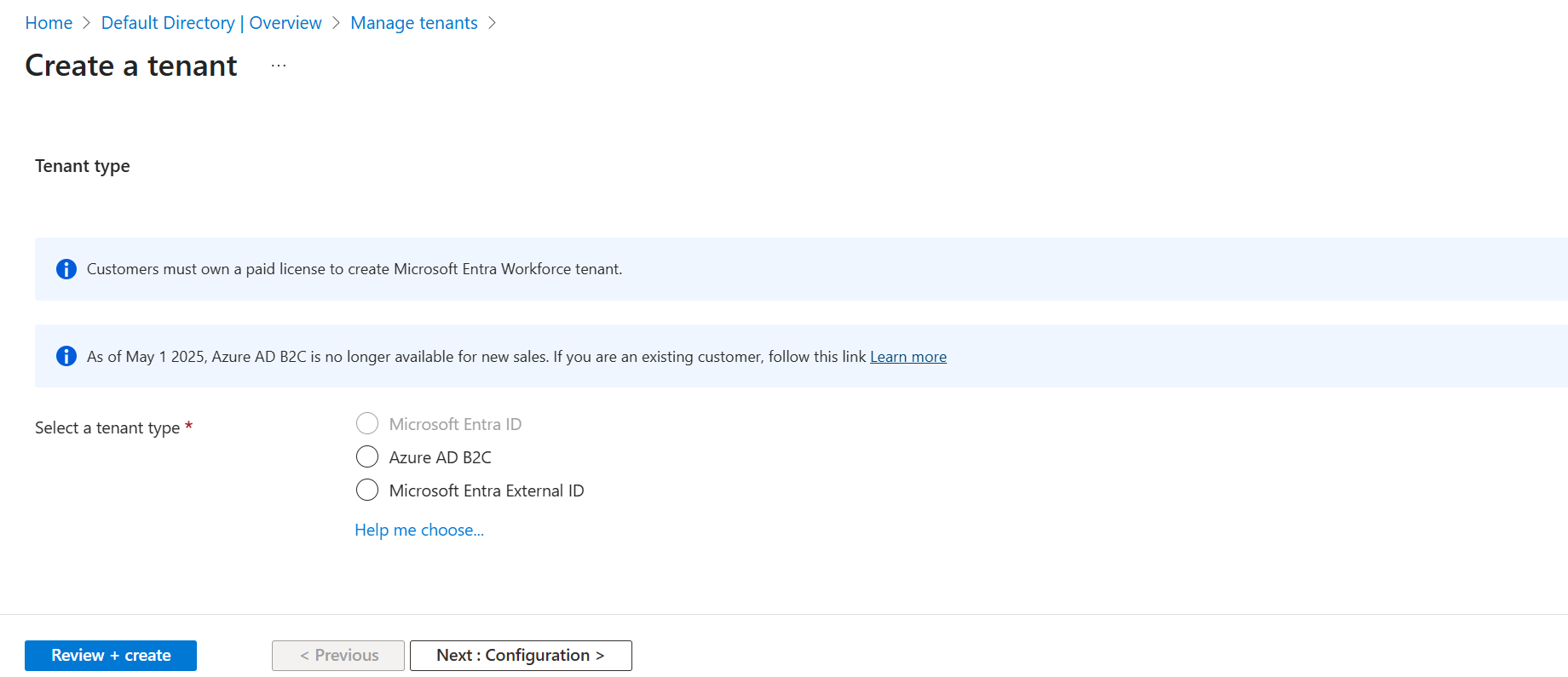Choose the Azure AD B2C tenant type
Screen dimensions: 1568x677
click(367, 457)
